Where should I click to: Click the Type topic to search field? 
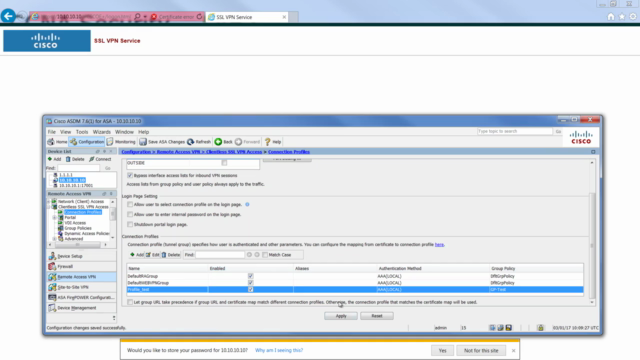pyautogui.click(x=515, y=131)
